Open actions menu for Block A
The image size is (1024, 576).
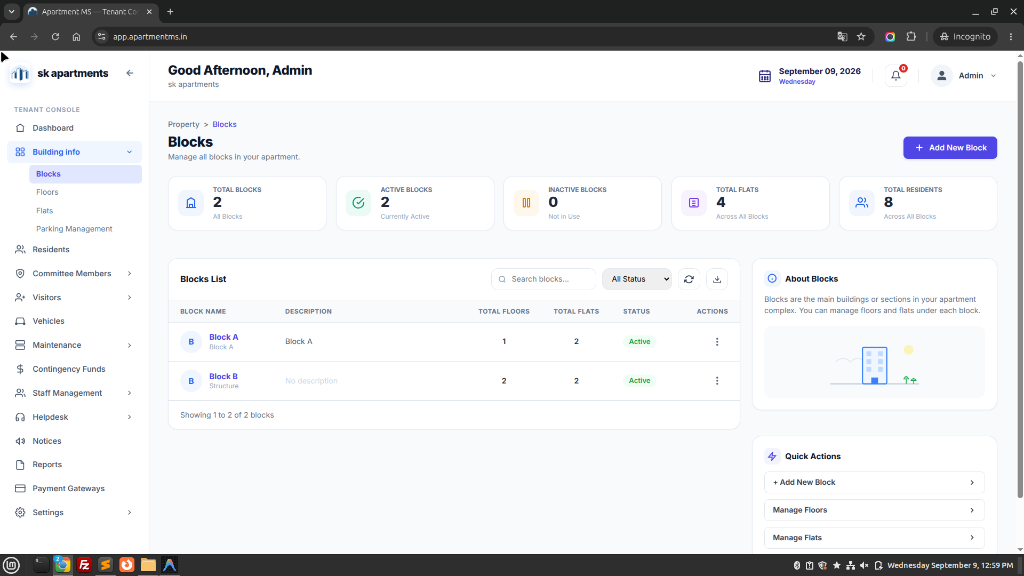pos(717,342)
